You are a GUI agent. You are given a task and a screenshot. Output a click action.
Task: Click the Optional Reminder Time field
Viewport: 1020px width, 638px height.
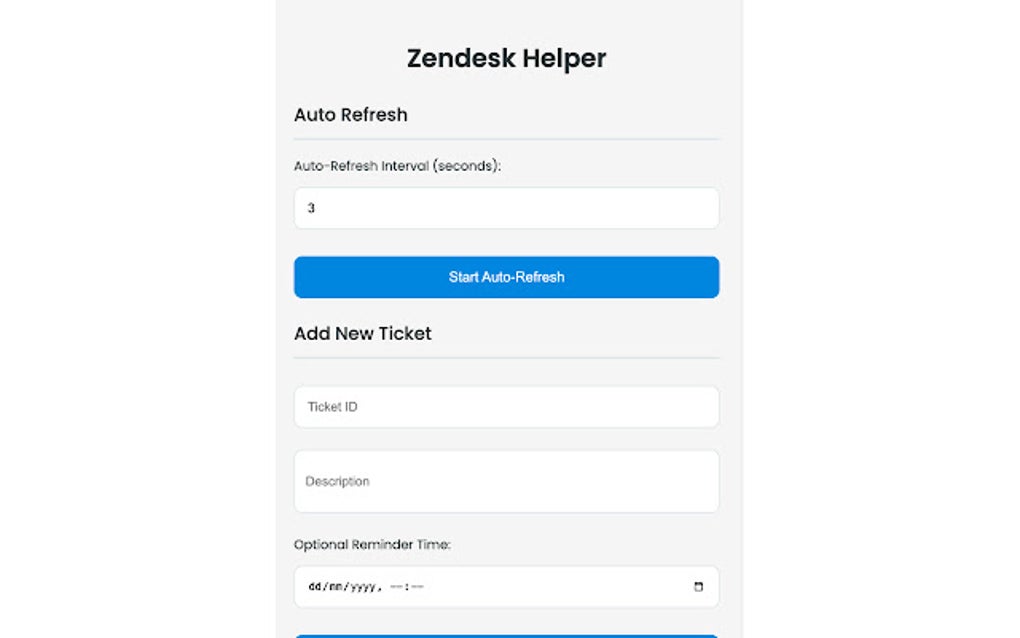coord(505,587)
